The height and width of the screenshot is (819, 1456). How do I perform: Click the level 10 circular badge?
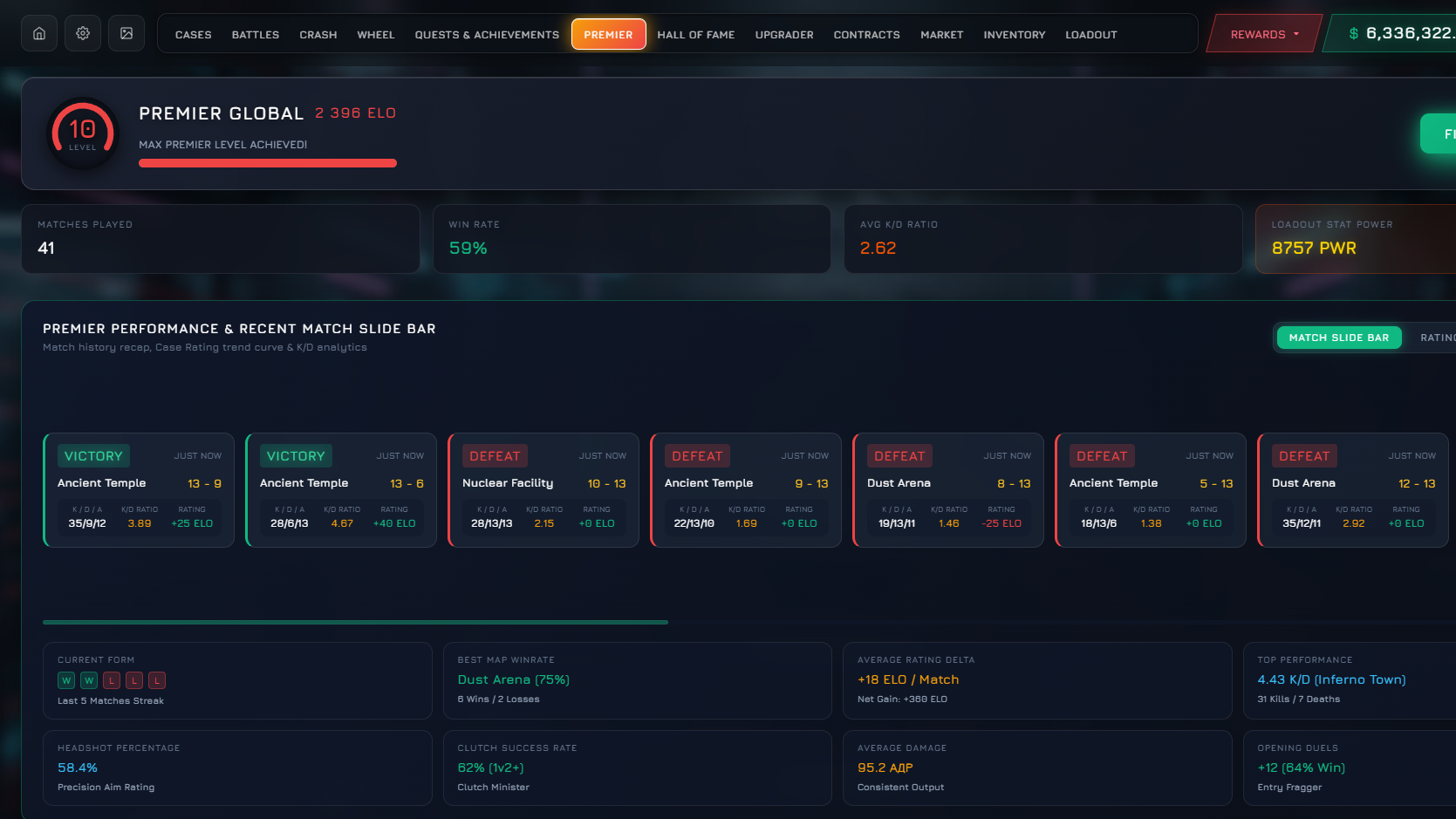(x=83, y=133)
